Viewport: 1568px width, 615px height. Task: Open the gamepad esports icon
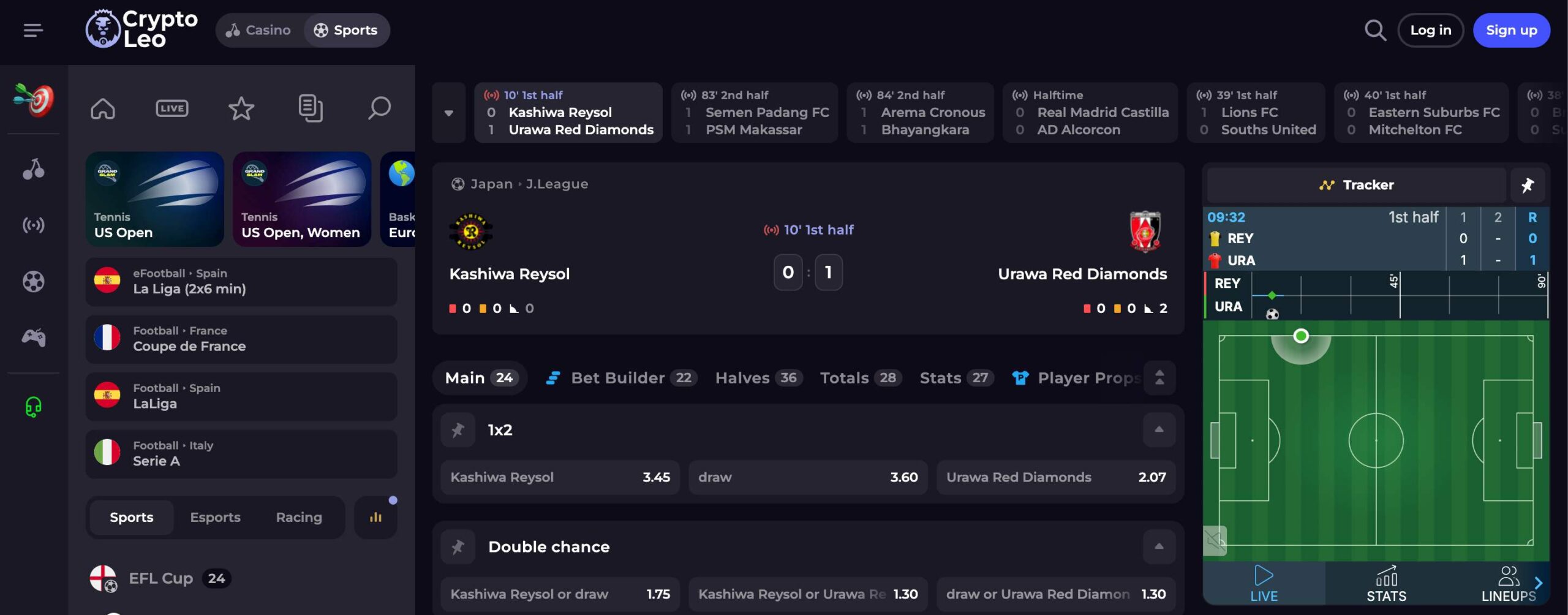point(34,338)
